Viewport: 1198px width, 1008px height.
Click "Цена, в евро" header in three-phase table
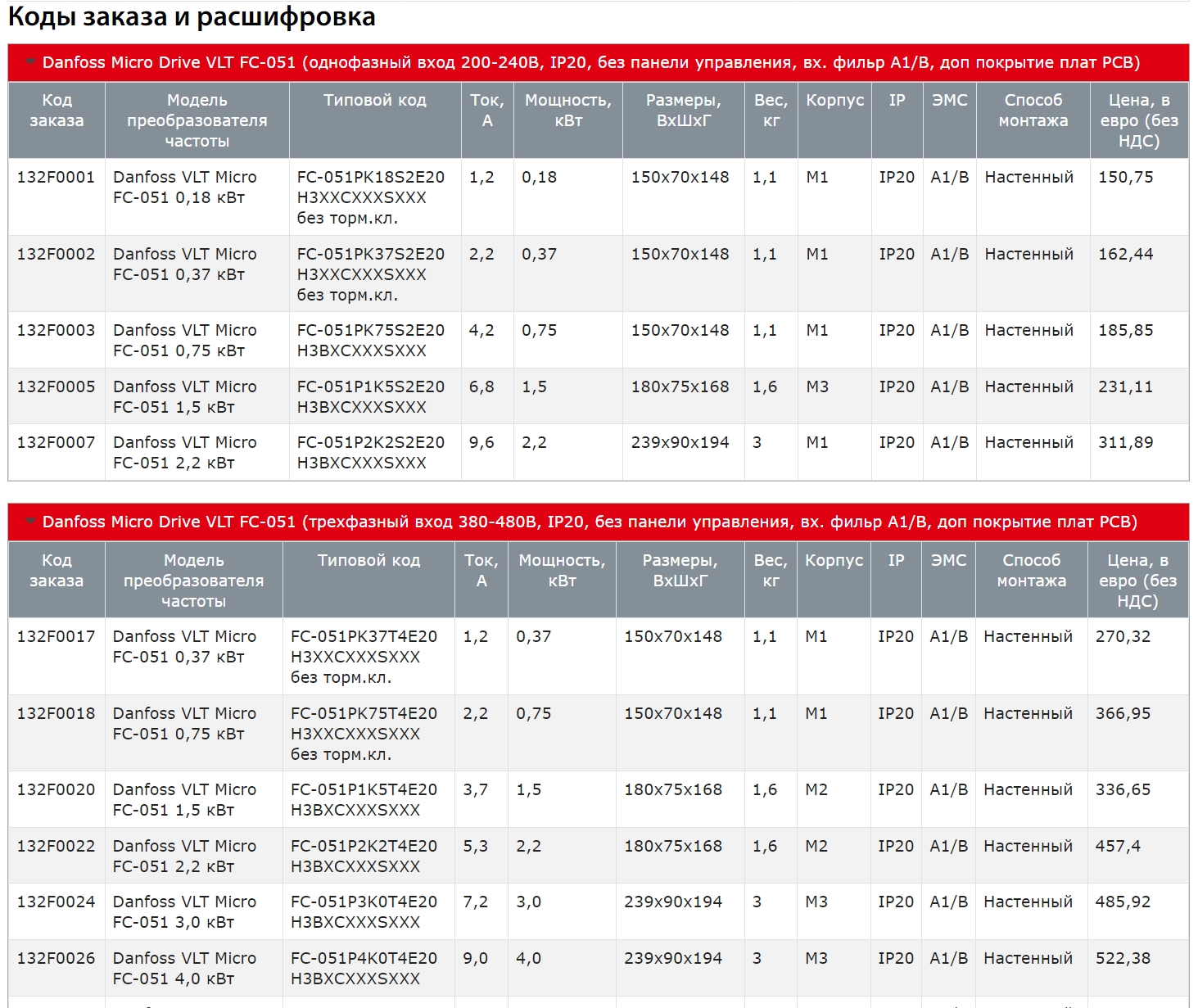pyautogui.click(x=1137, y=581)
